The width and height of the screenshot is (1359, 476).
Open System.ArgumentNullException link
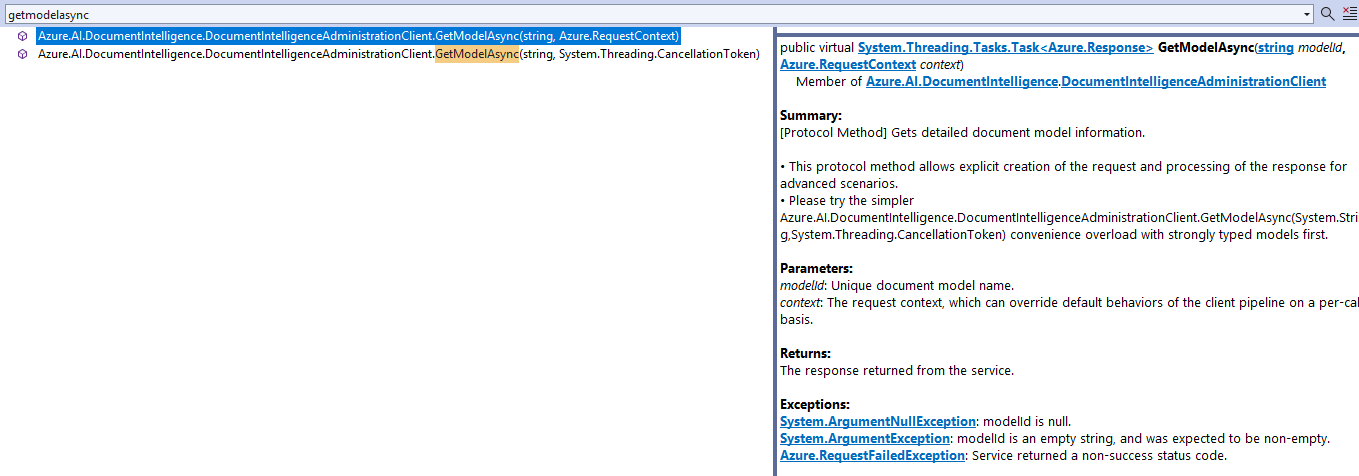[877, 421]
